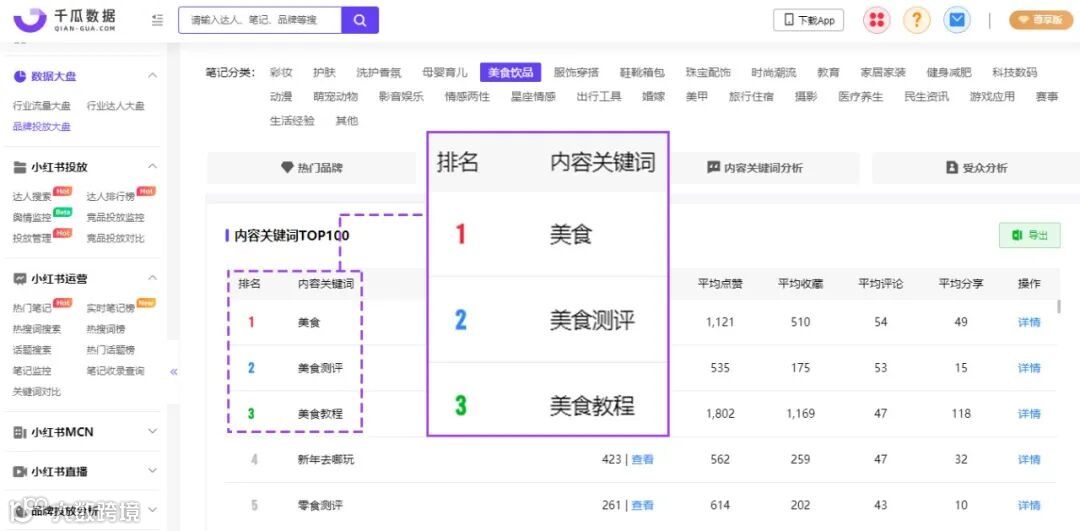The image size is (1080, 531).
Task: Expand the 小红书MCN section
Action: coord(152,432)
